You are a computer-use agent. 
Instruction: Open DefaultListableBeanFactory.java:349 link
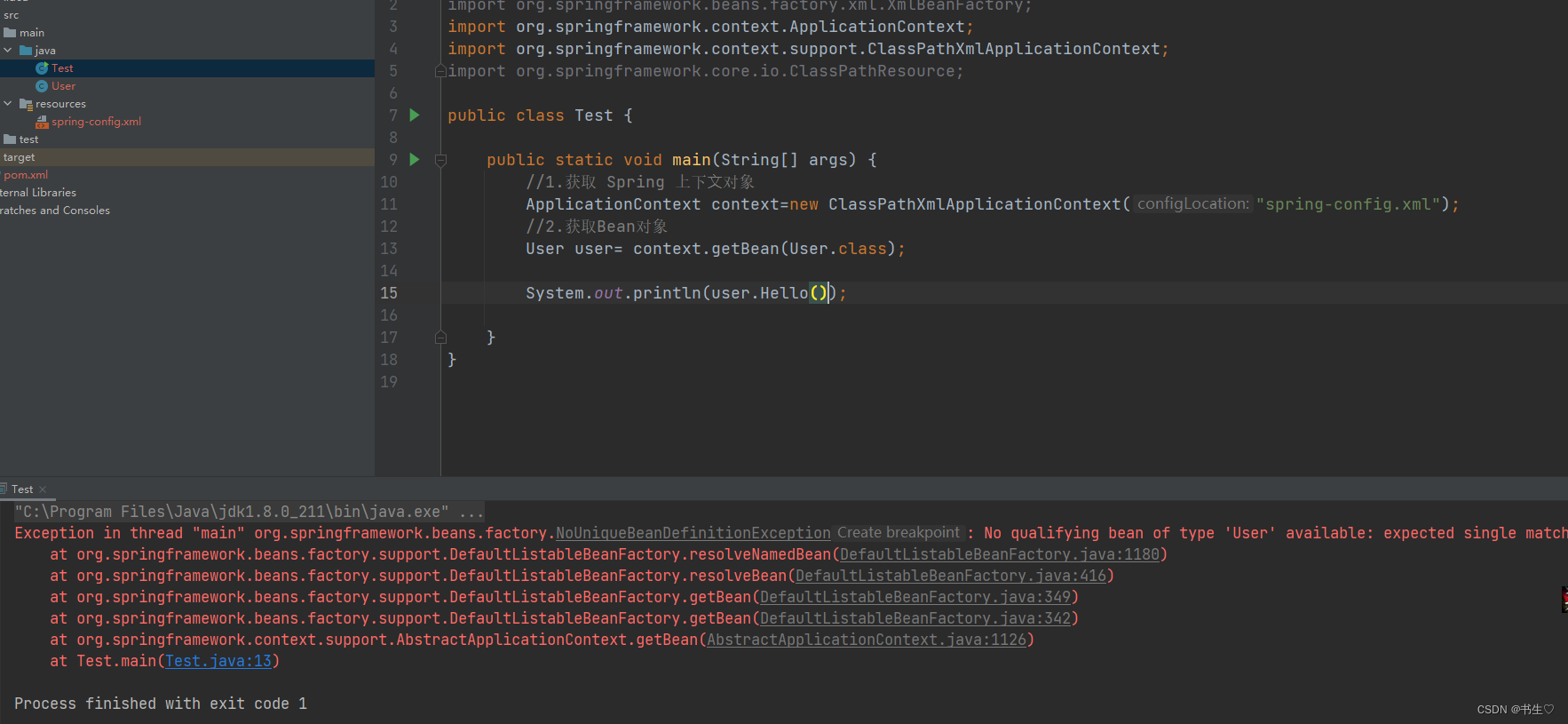(x=915, y=597)
